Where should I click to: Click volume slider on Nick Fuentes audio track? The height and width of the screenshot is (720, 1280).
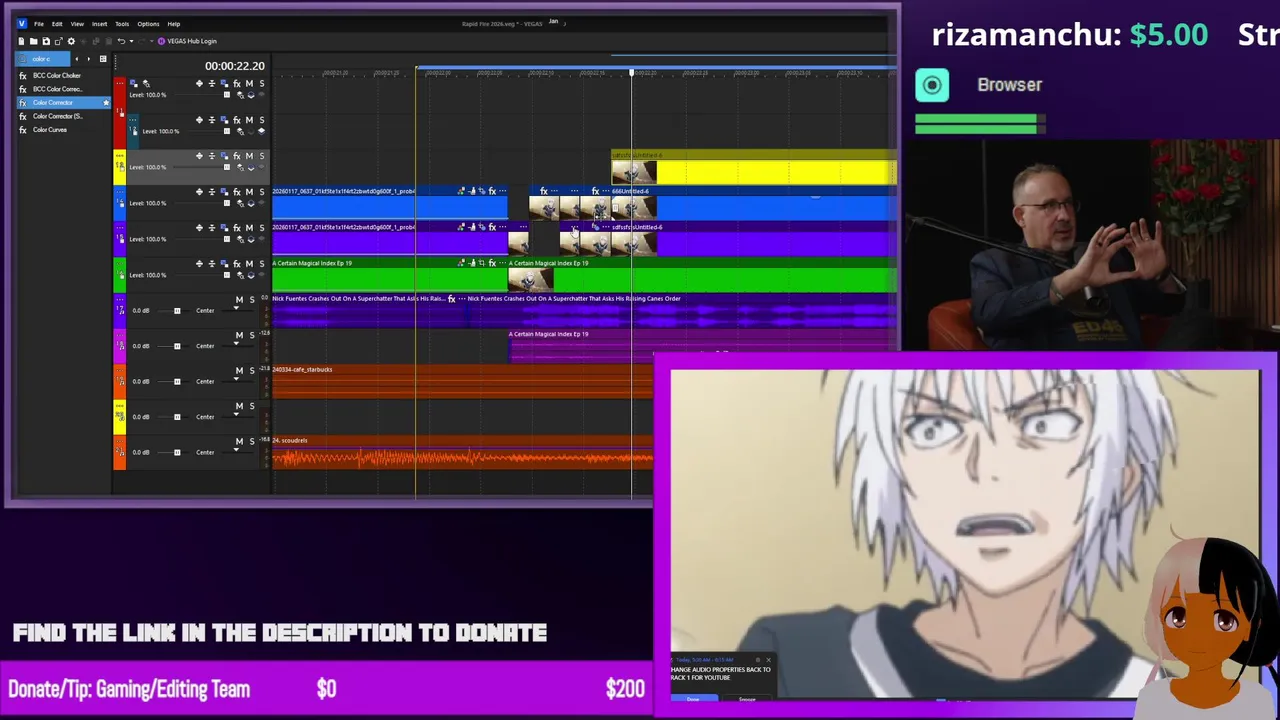pyautogui.click(x=177, y=310)
